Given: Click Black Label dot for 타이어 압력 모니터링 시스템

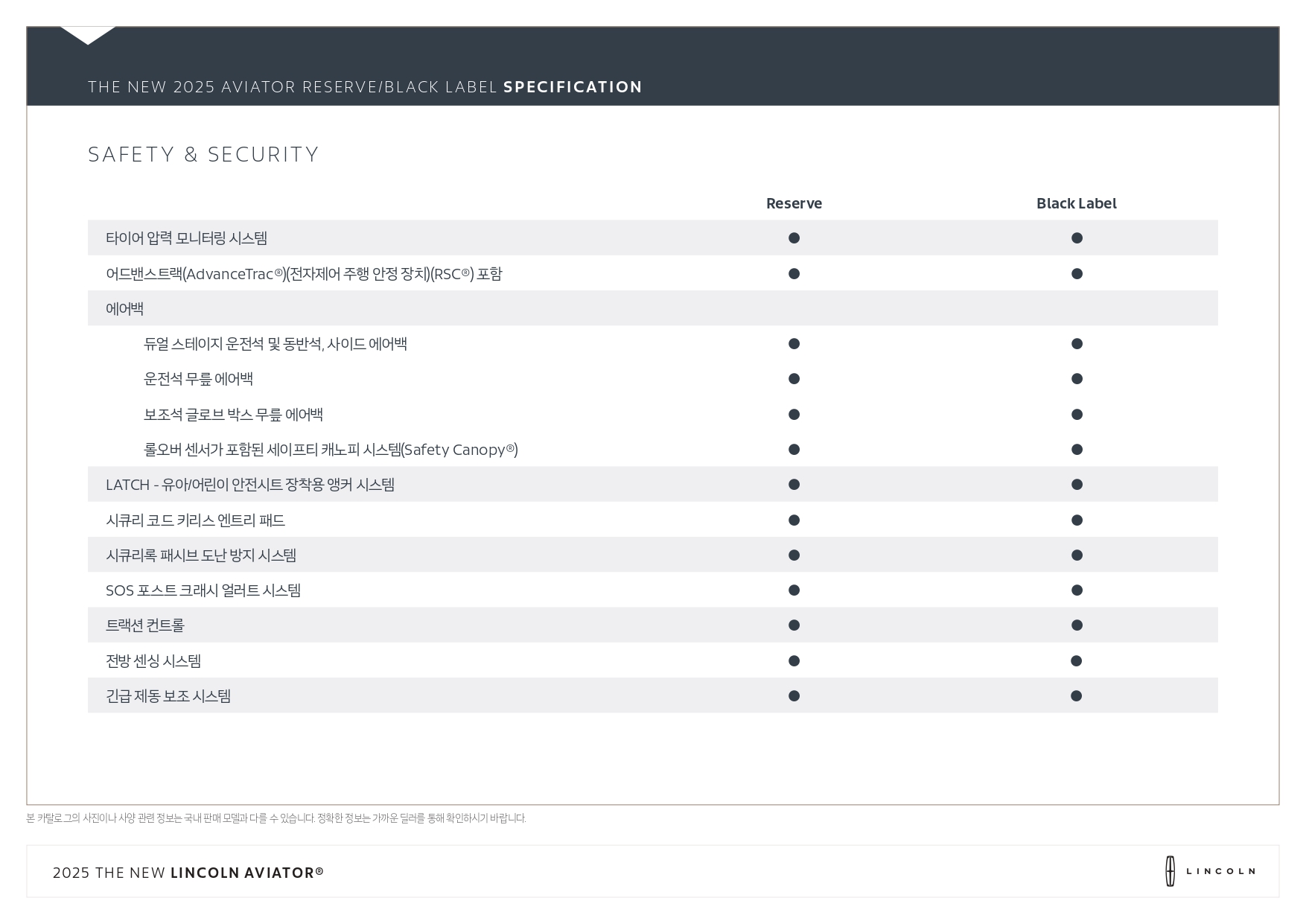Looking at the screenshot, I should 1077,238.
